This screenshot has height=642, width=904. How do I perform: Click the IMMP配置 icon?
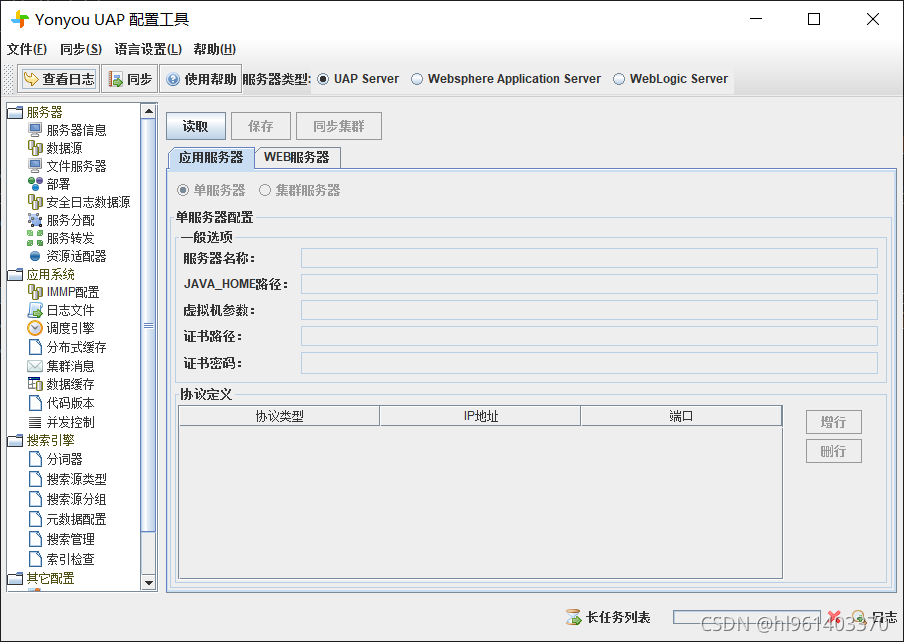click(35, 292)
